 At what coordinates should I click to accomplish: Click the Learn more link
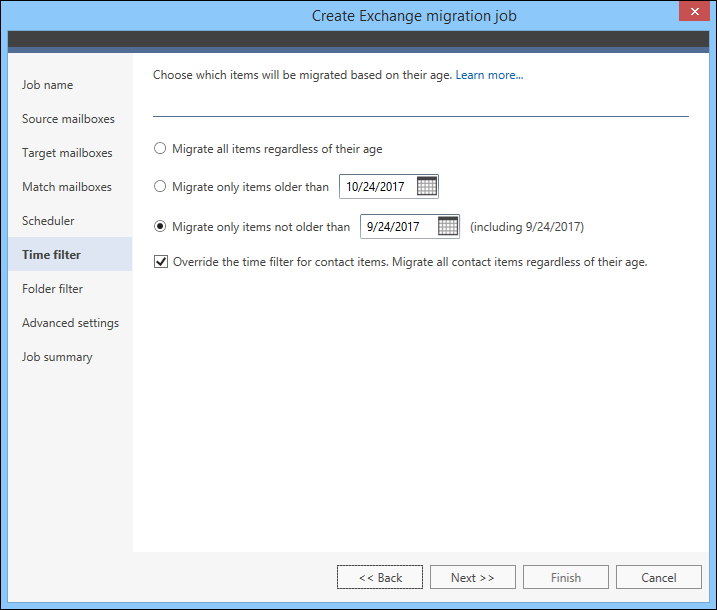489,75
